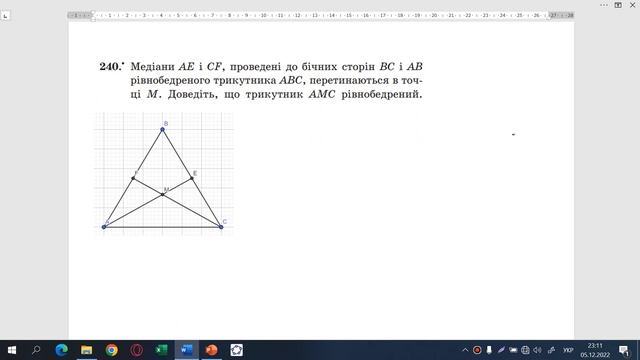Click the restore window layout icon

pyautogui.click(x=618, y=5)
